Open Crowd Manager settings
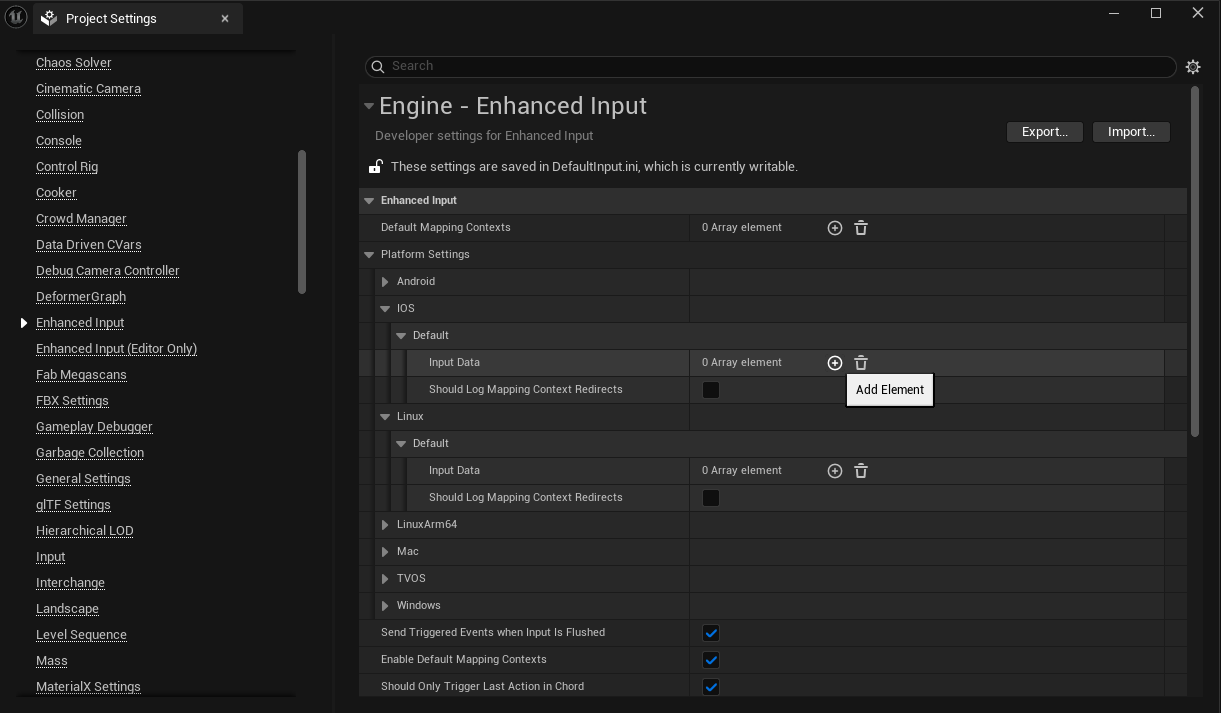Image resolution: width=1221 pixels, height=713 pixels. (x=81, y=218)
